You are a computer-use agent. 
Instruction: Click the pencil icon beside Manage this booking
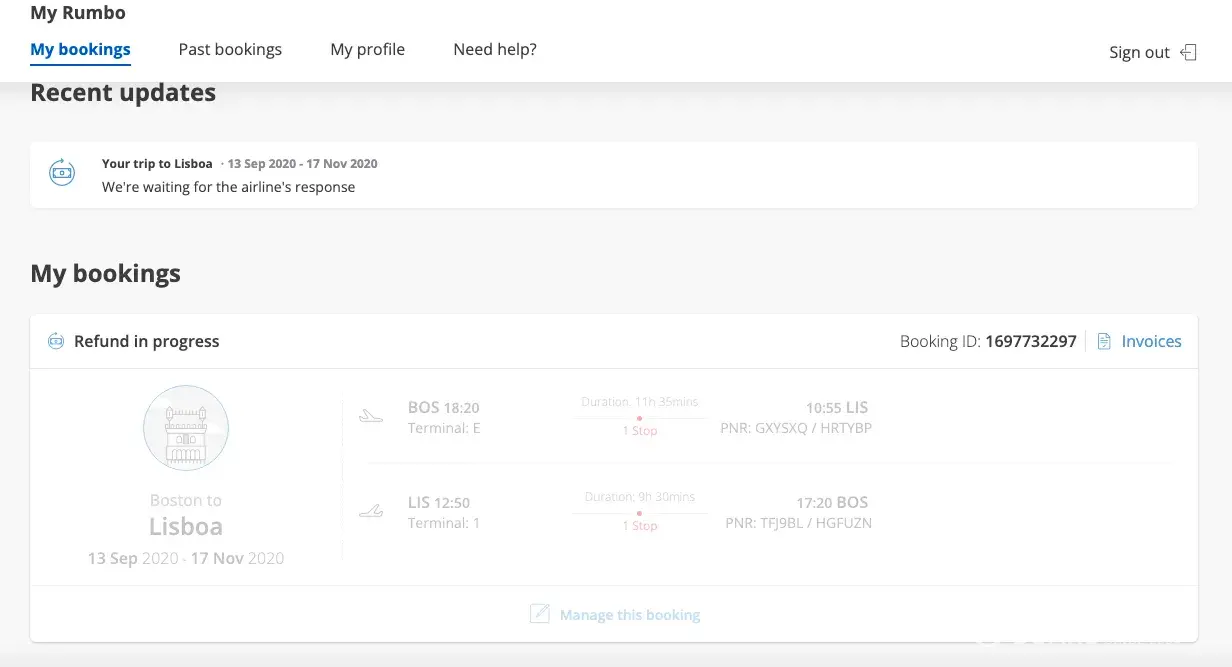(540, 614)
